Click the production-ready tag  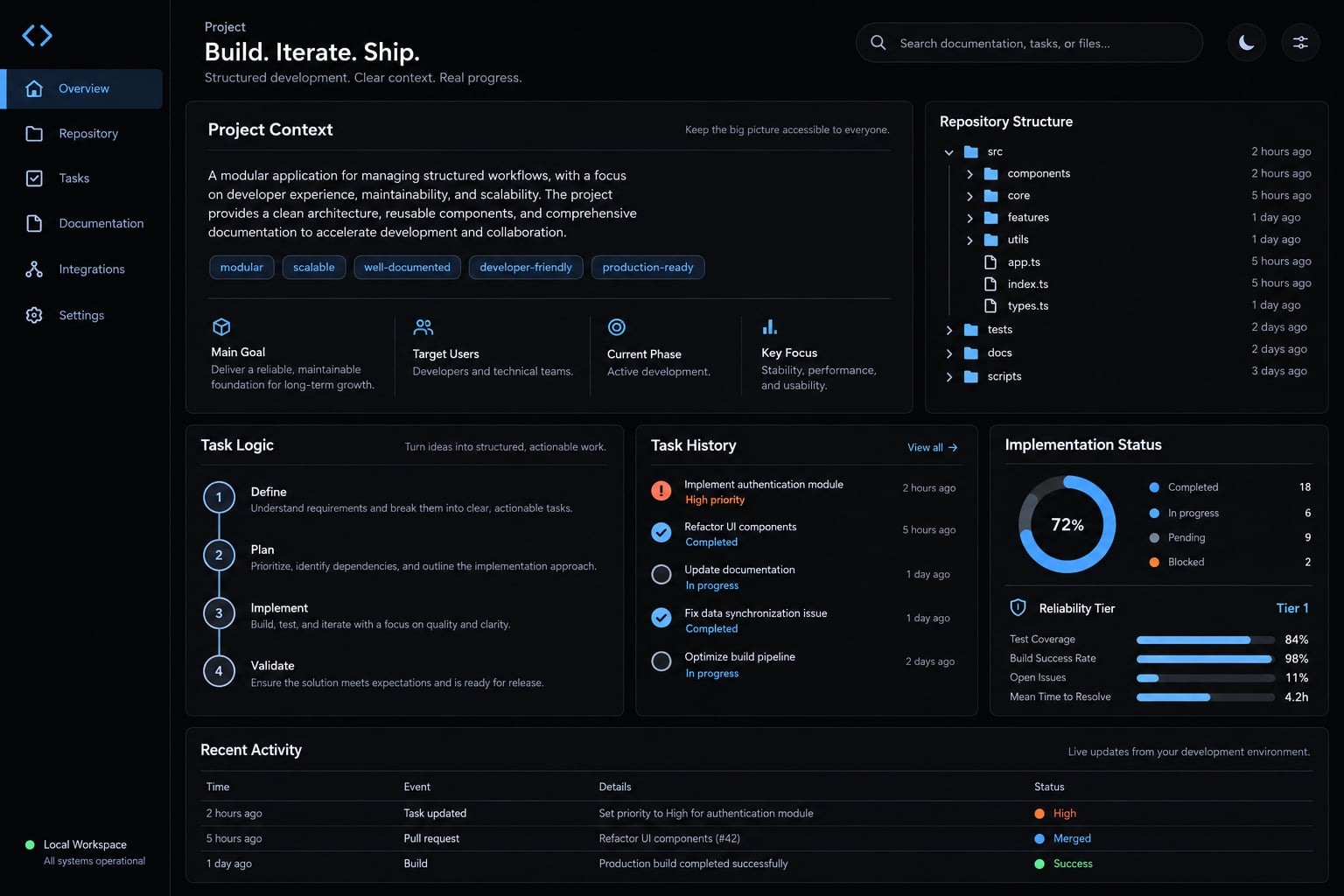(647, 267)
